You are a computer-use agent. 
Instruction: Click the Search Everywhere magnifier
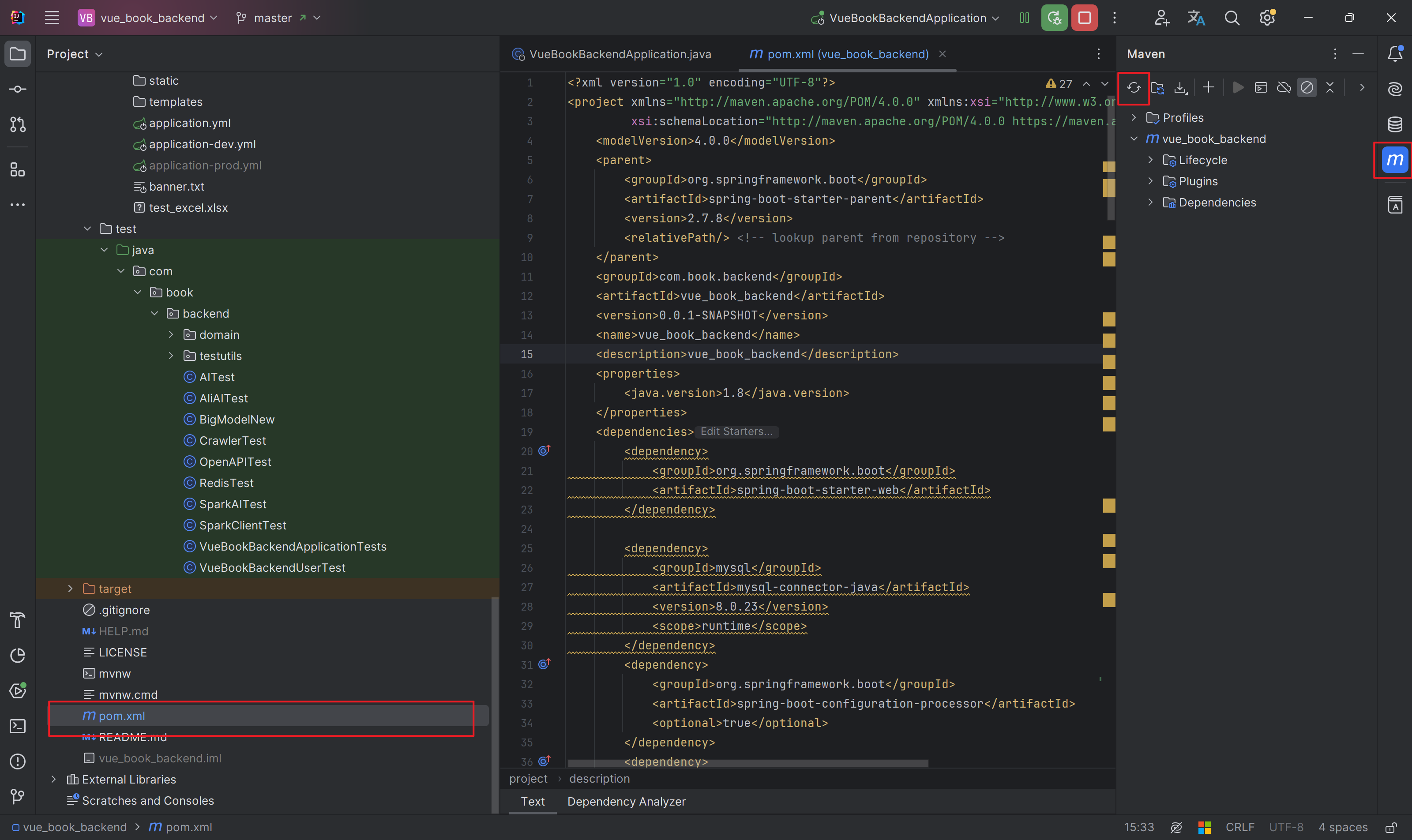[x=1232, y=18]
